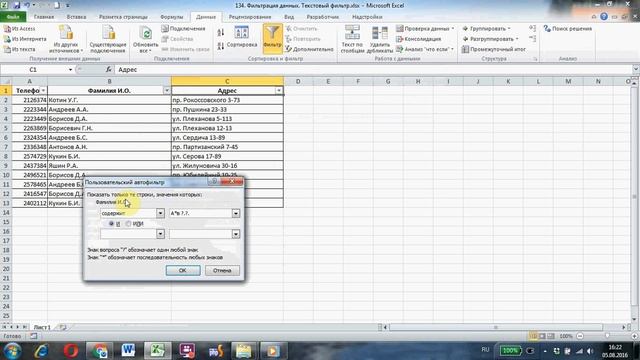640x360 pixels.
Task: Open the Файл tab
Action: (13, 17)
